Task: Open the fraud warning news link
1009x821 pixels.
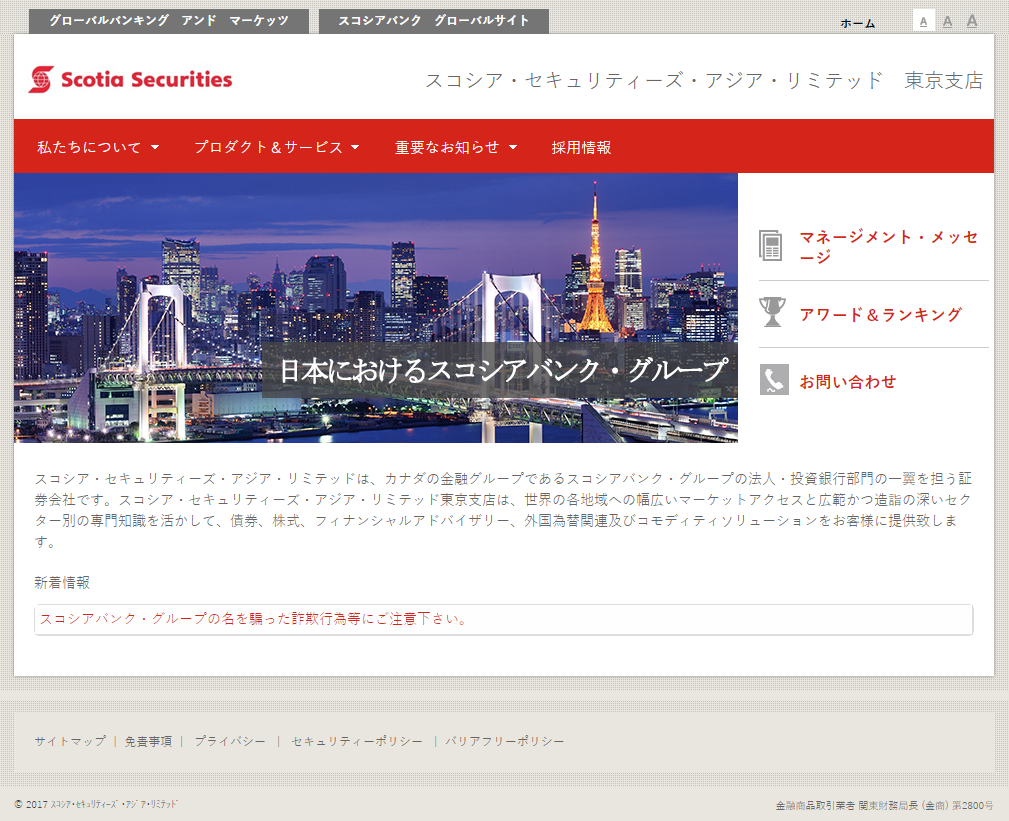Action: 254,619
